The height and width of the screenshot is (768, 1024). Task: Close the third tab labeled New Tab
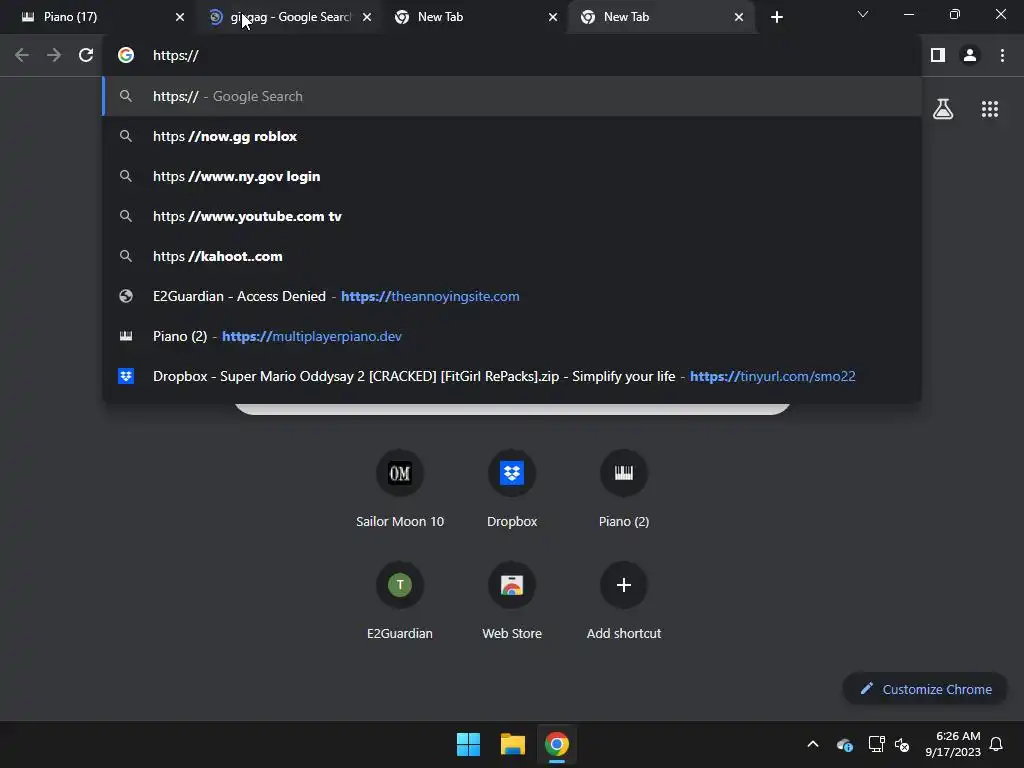553,17
